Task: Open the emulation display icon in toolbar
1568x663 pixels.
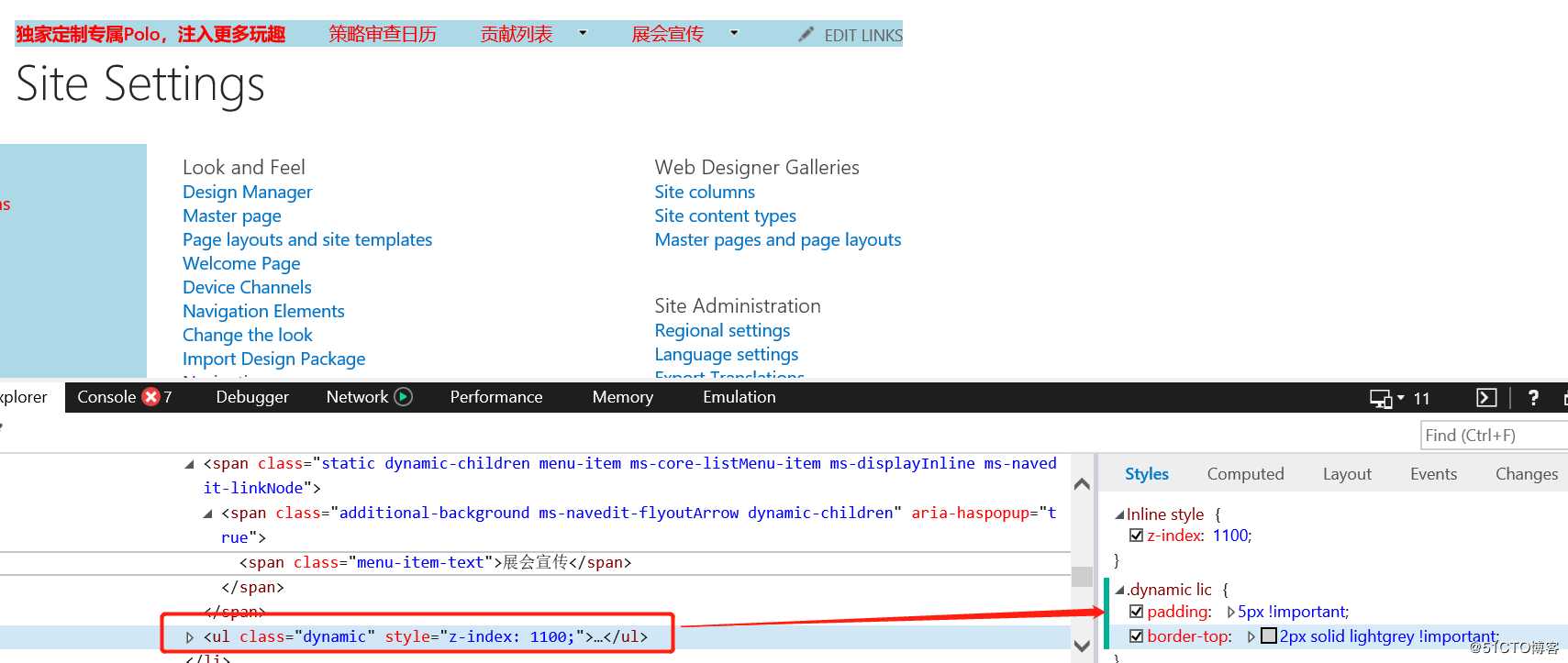Action: point(1381,398)
